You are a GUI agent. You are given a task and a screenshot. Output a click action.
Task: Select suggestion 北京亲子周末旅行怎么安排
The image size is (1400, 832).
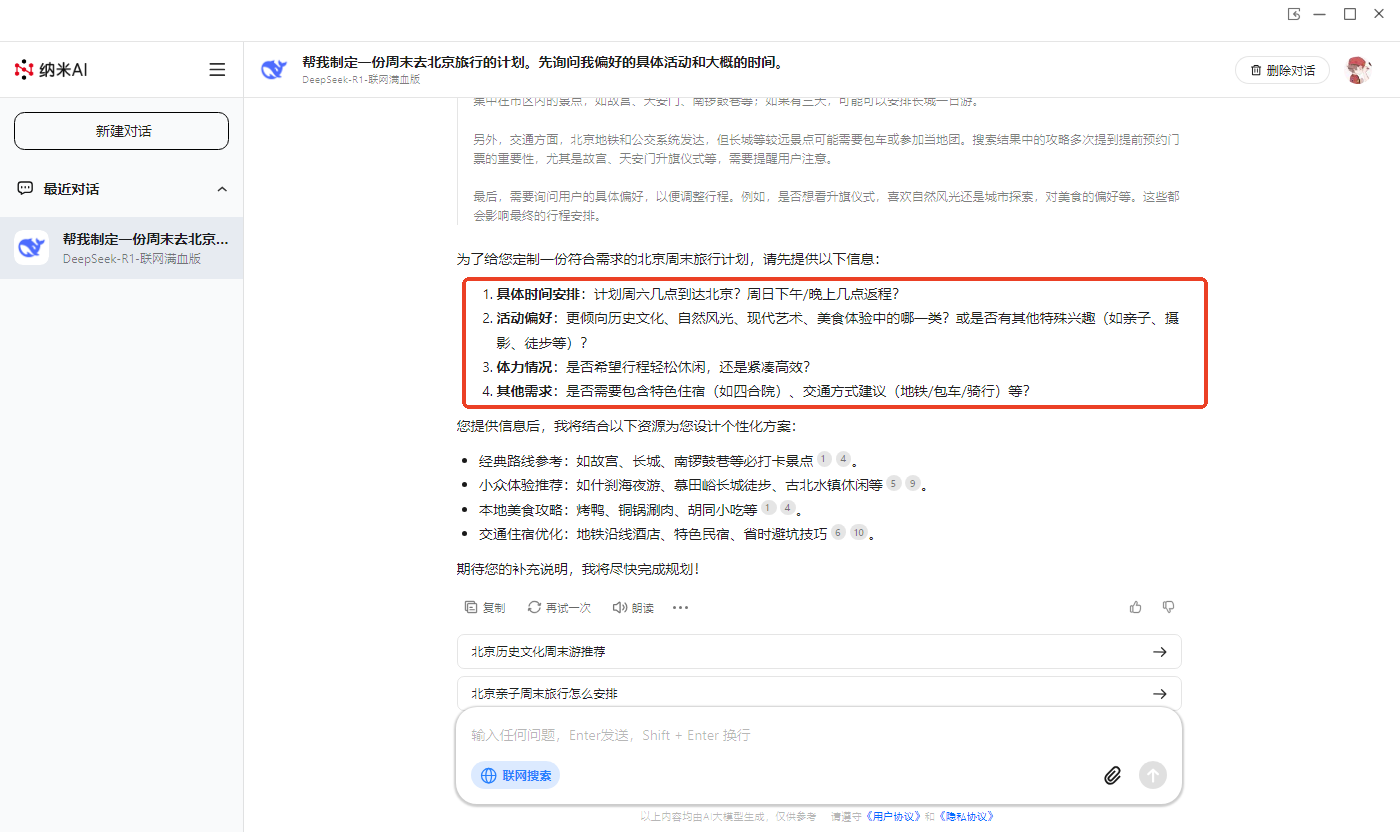[x=819, y=693]
